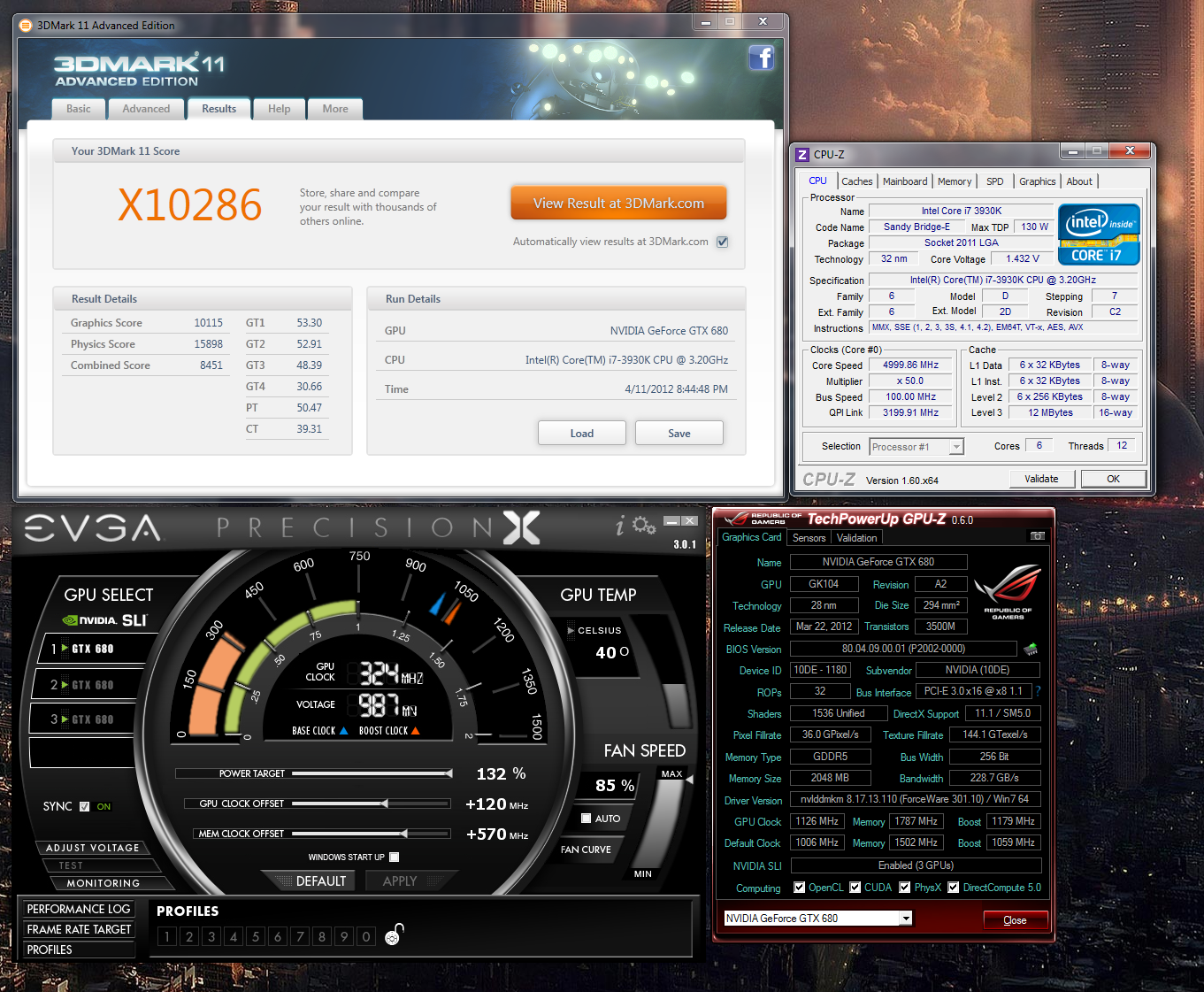Open the FAN CURVE settings

[x=587, y=850]
